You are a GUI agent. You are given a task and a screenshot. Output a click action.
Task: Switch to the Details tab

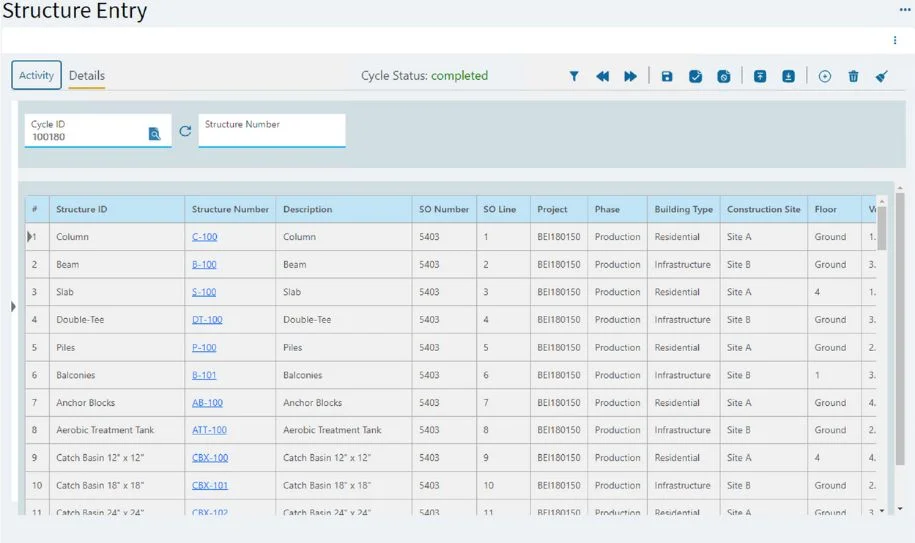coord(87,76)
